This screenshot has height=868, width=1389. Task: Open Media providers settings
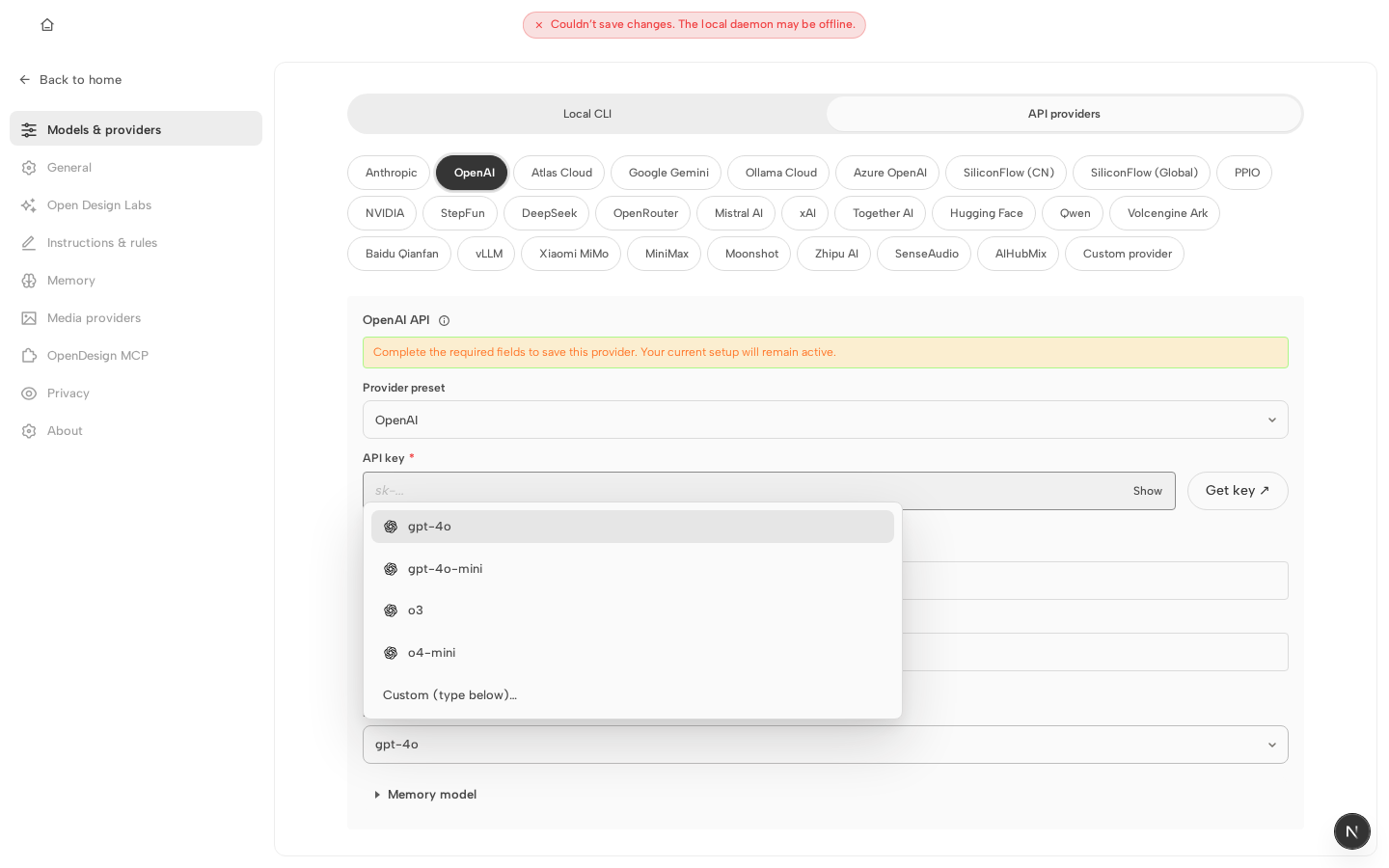coord(136,318)
